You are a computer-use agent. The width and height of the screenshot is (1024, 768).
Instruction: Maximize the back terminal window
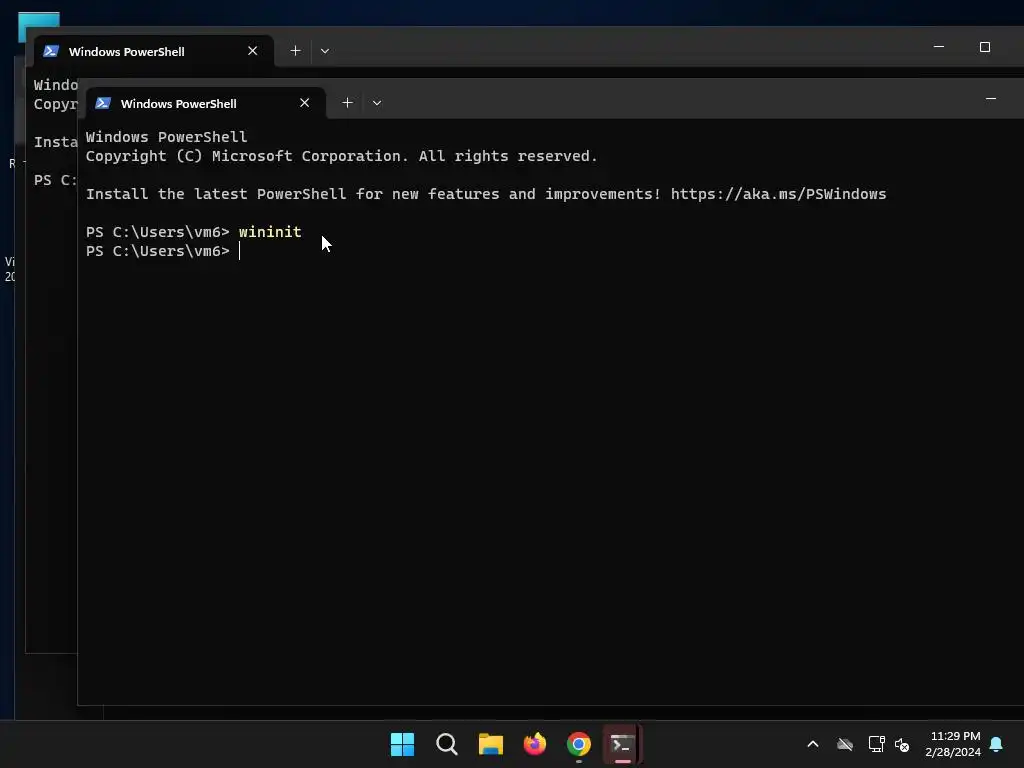[x=985, y=47]
